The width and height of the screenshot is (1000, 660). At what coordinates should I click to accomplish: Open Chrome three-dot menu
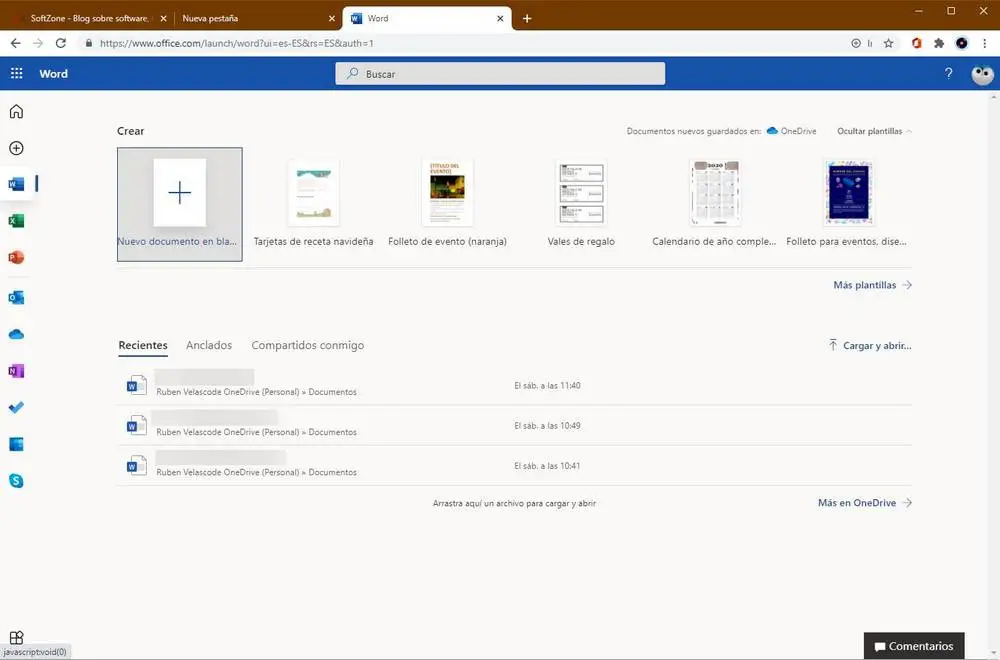coord(985,43)
